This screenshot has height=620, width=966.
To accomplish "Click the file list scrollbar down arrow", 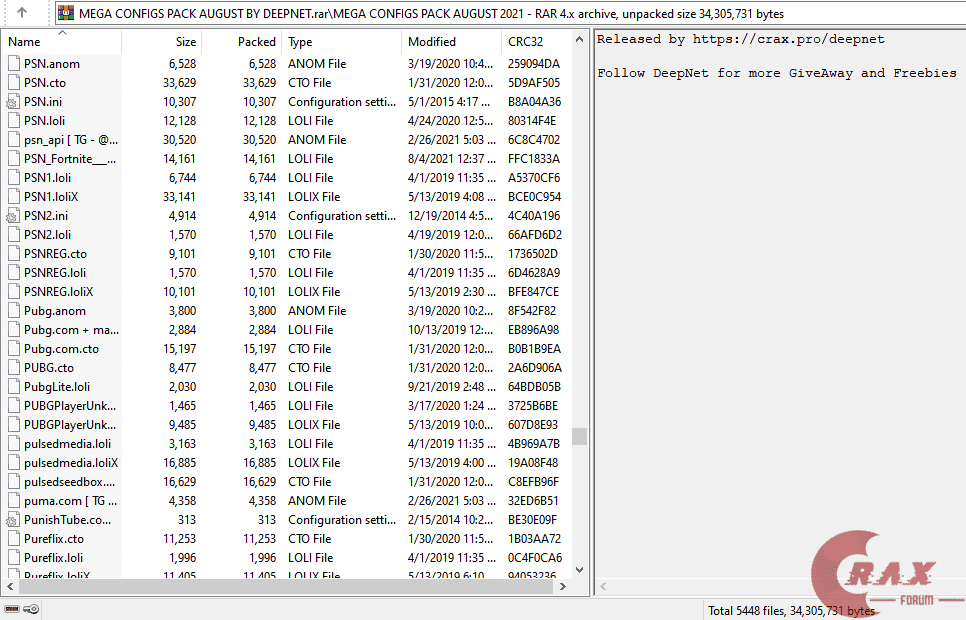I will [578, 571].
